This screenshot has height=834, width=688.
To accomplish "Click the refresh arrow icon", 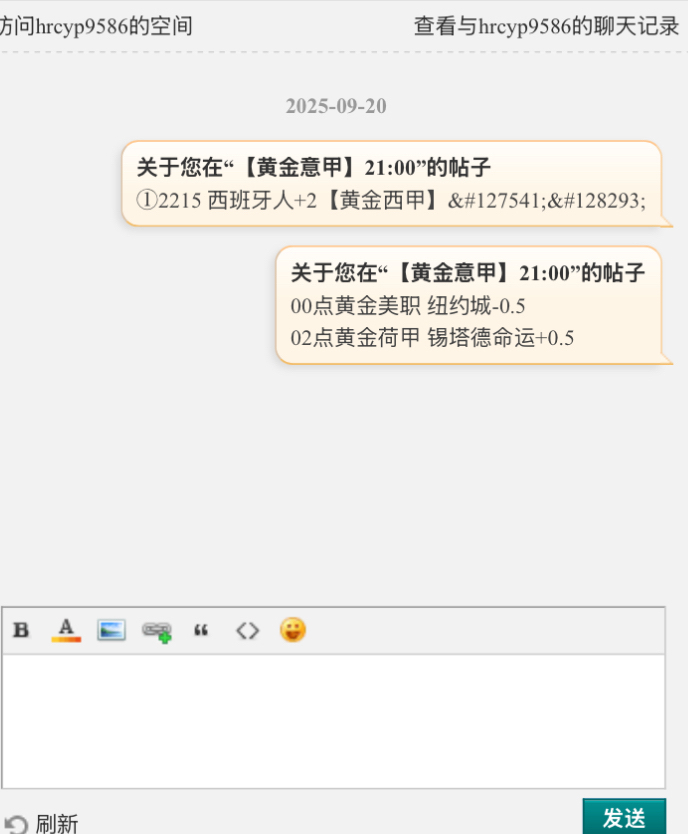I will (16, 824).
